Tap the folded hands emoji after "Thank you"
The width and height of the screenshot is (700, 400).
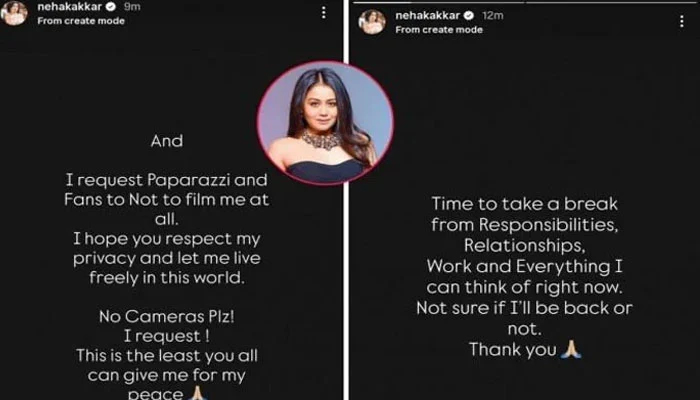click(571, 349)
